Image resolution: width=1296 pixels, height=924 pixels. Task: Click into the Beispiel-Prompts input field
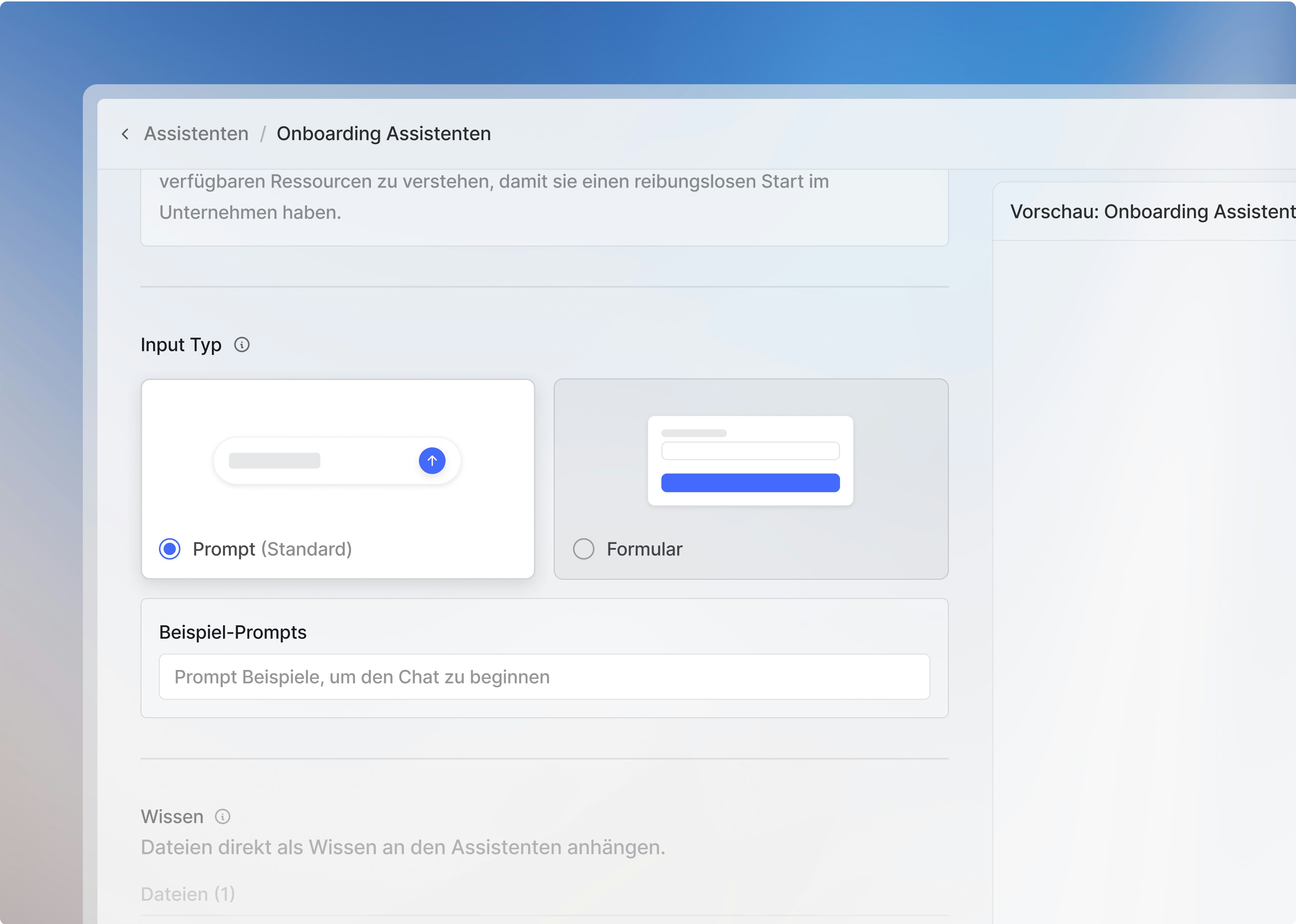coord(544,677)
